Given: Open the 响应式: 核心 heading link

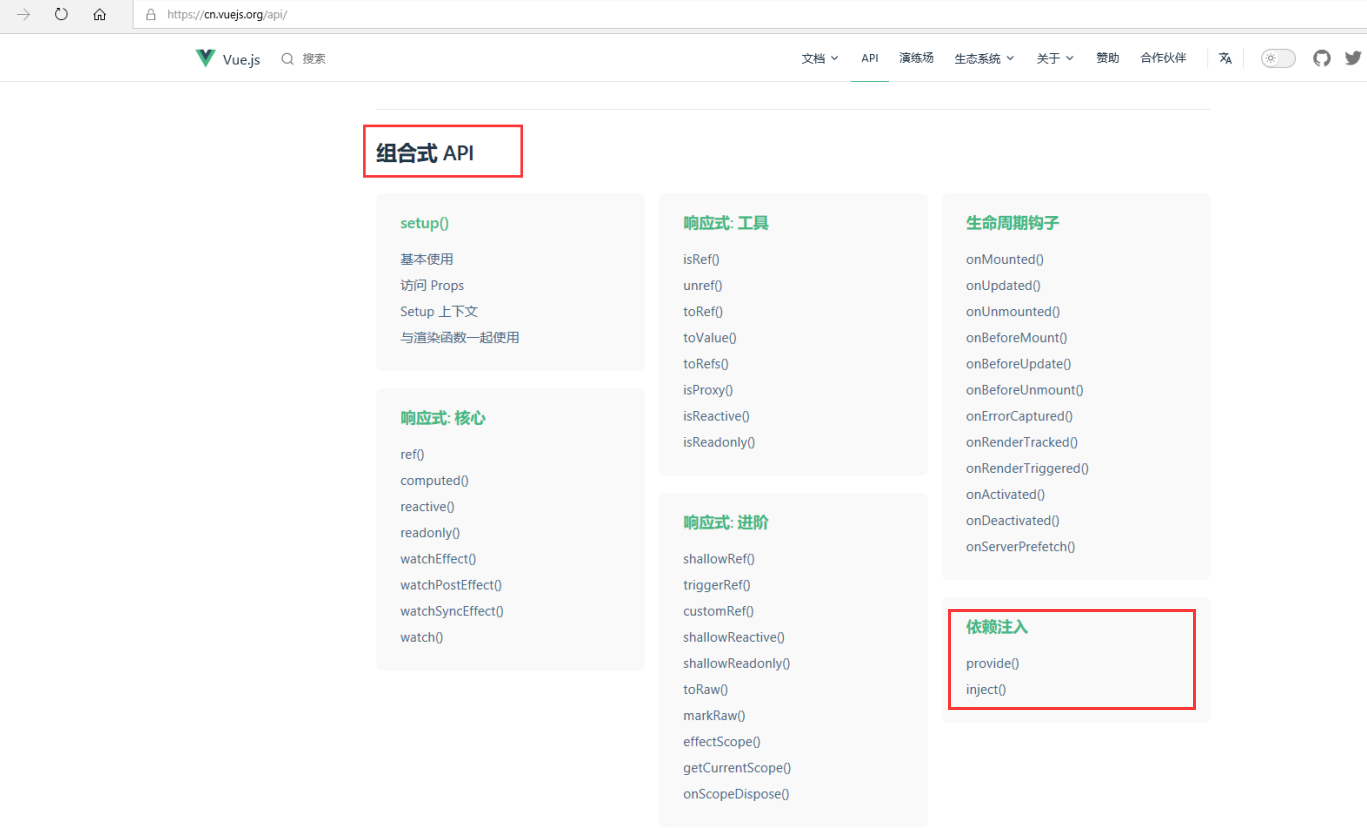Looking at the screenshot, I should pos(443,418).
